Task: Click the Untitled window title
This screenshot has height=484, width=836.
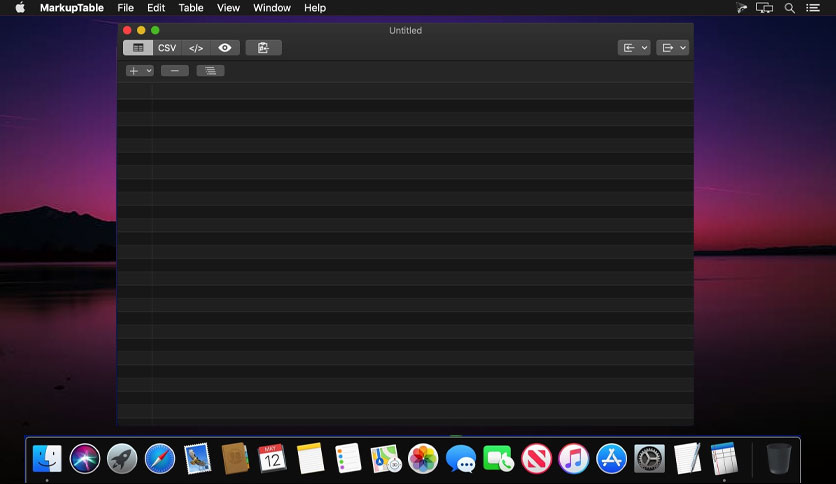Action: coord(405,30)
